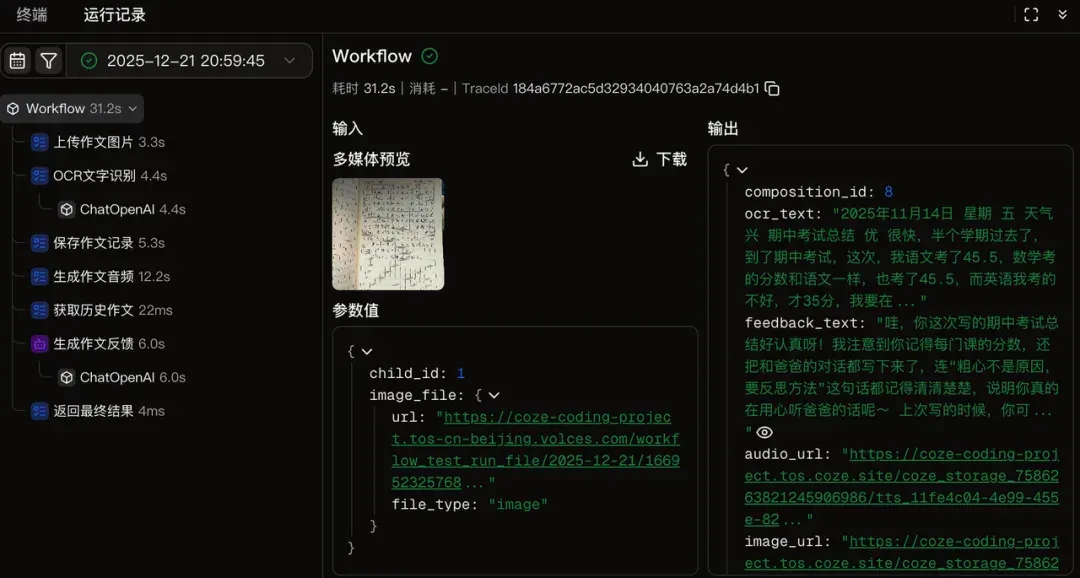Click the TraceId value 184a6772ac5d...
The width and height of the screenshot is (1080, 578).
point(636,89)
